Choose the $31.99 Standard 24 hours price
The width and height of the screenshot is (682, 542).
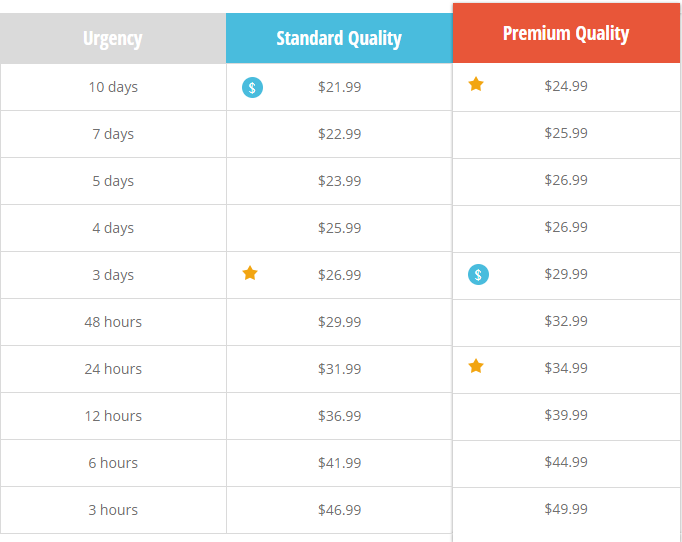click(339, 369)
